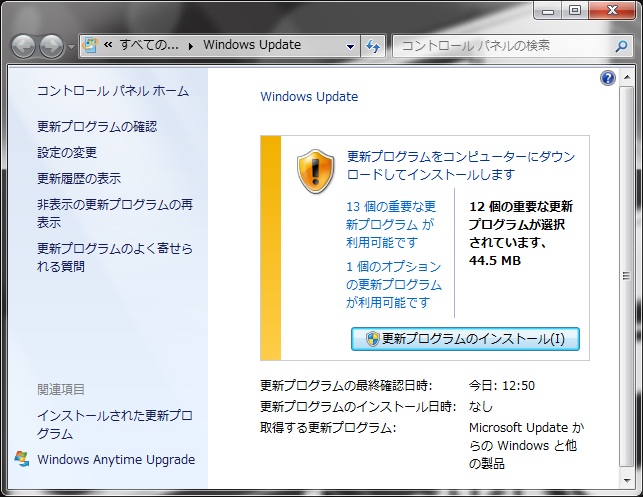
Task: Click the Forward navigation arrow
Action: [52, 46]
